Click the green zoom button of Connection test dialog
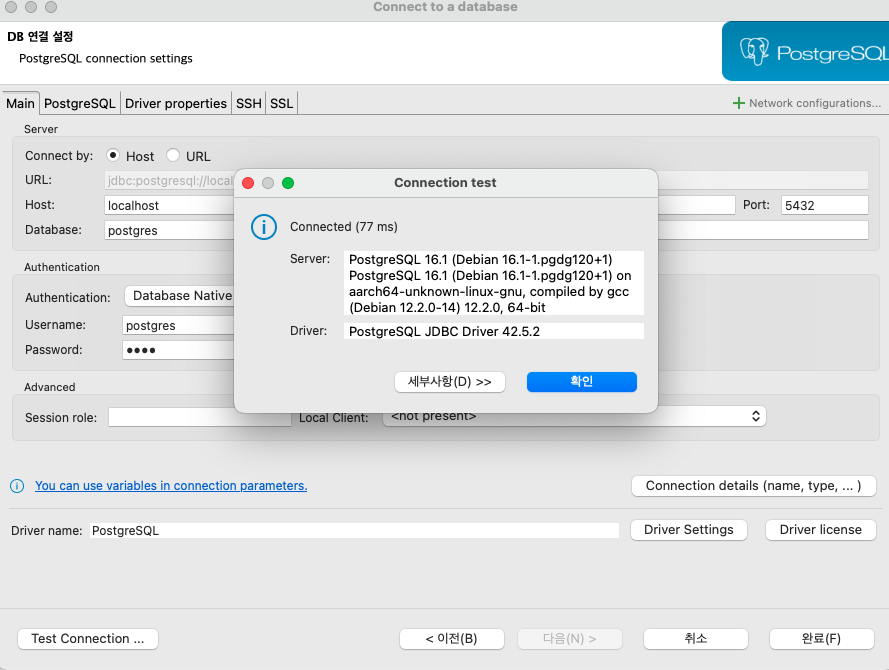Screen dimensions: 889x670 click(288, 183)
